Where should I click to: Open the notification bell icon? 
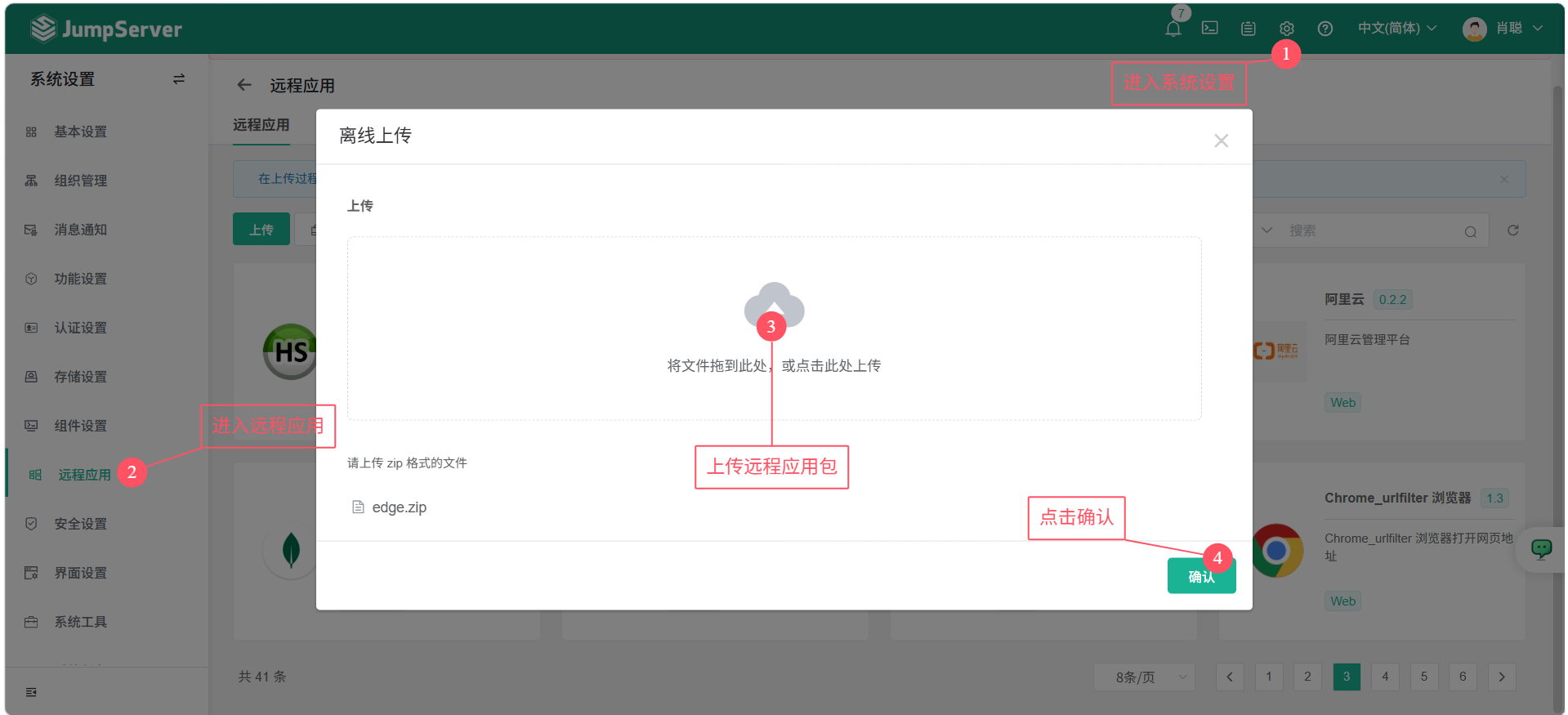point(1173,29)
